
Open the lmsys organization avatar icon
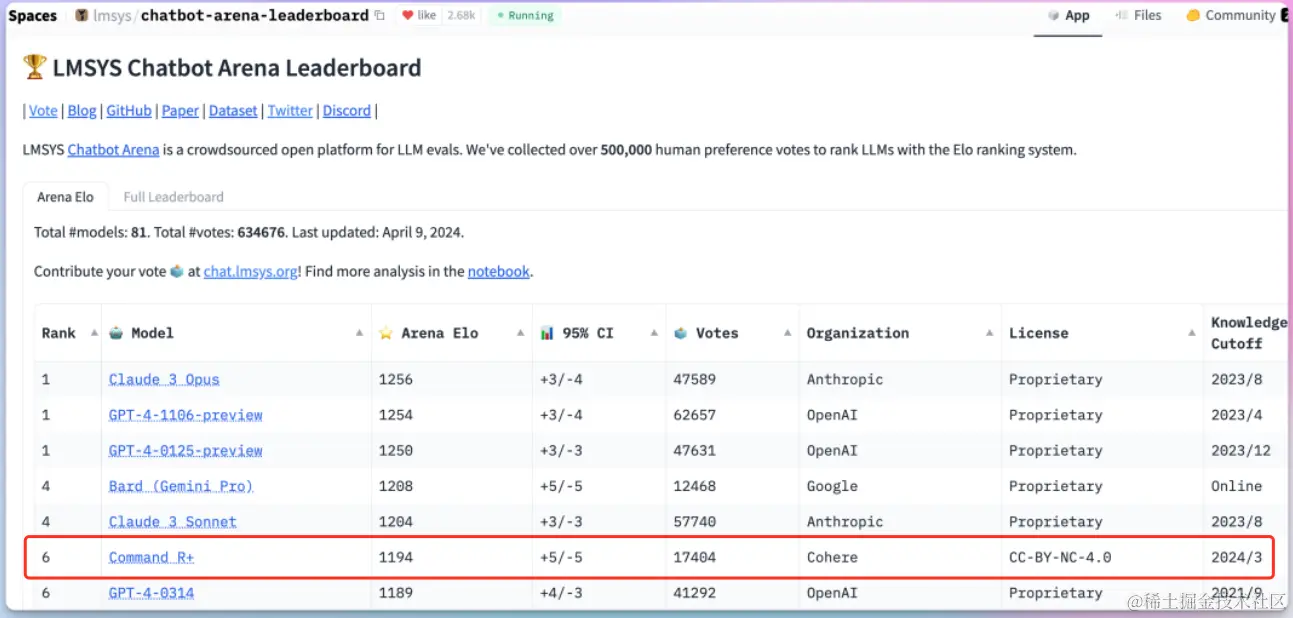coord(81,16)
